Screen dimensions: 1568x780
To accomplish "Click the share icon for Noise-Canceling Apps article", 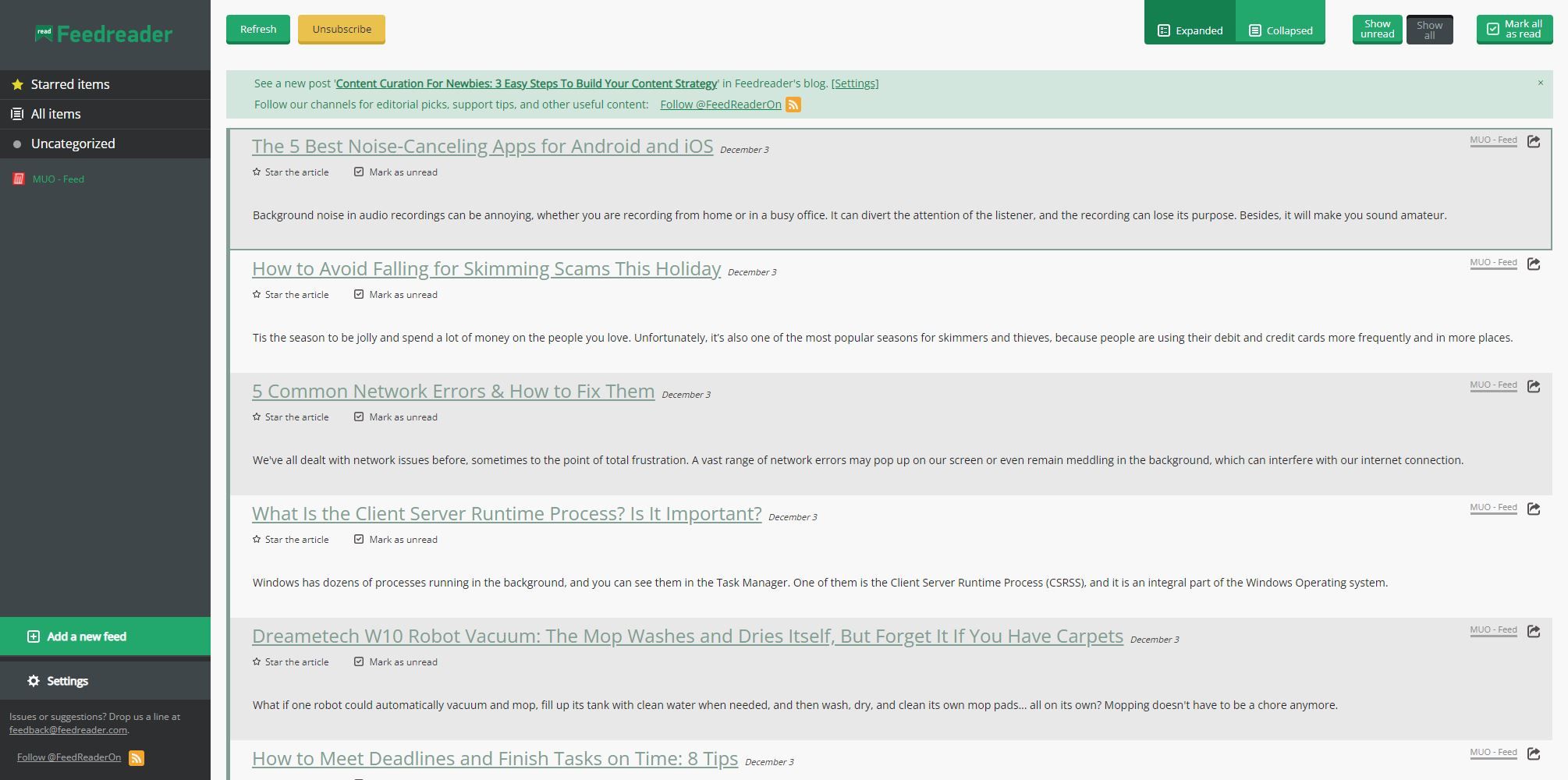I will pyautogui.click(x=1533, y=141).
